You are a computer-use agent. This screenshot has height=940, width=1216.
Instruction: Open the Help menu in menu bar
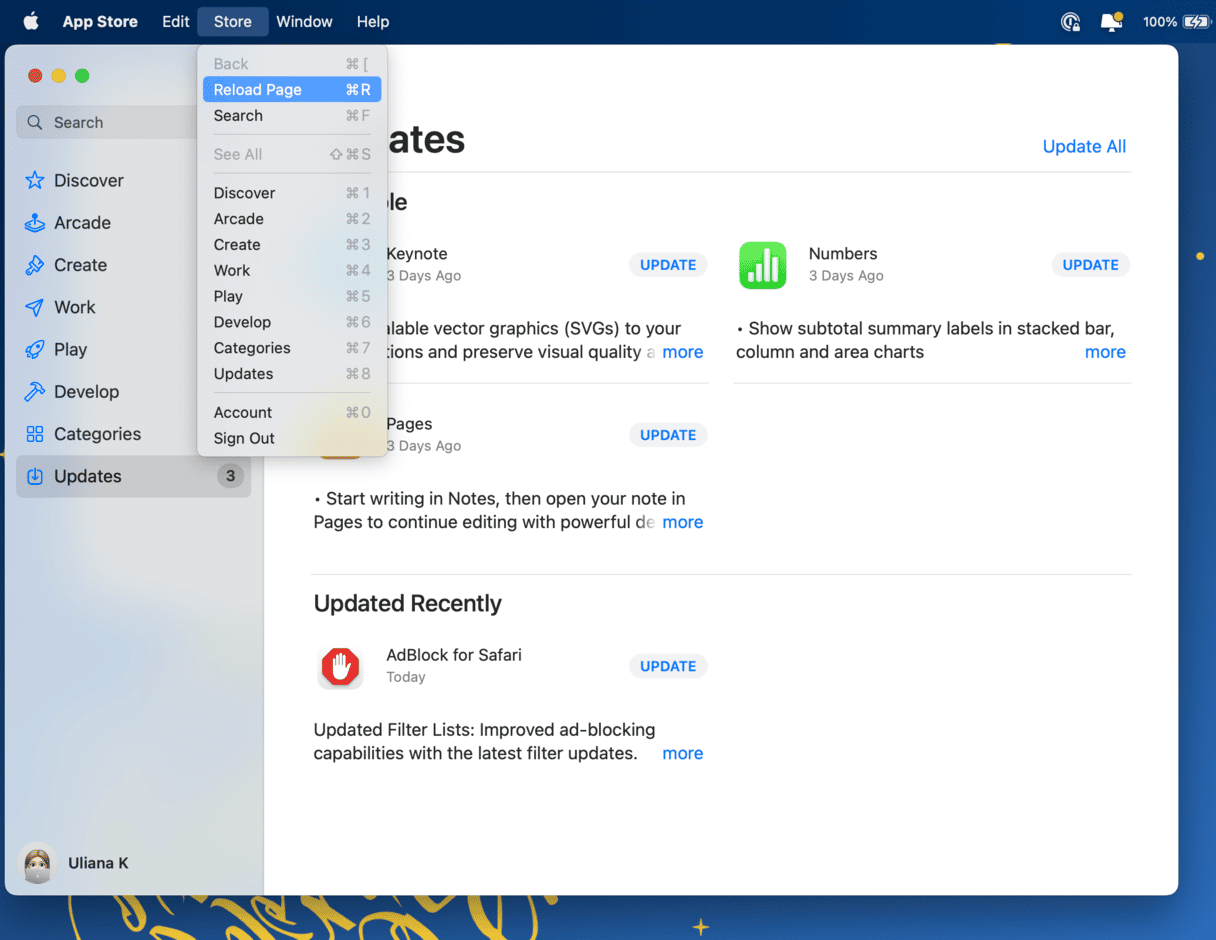click(373, 21)
